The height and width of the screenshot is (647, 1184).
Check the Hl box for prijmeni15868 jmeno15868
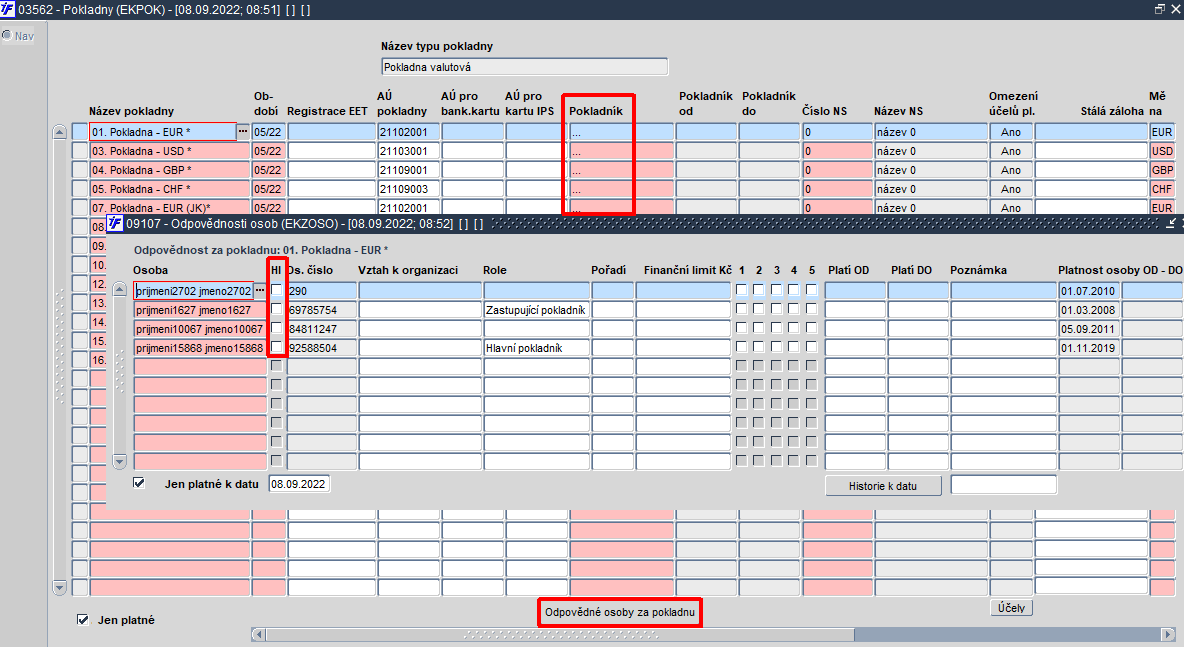click(x=276, y=347)
